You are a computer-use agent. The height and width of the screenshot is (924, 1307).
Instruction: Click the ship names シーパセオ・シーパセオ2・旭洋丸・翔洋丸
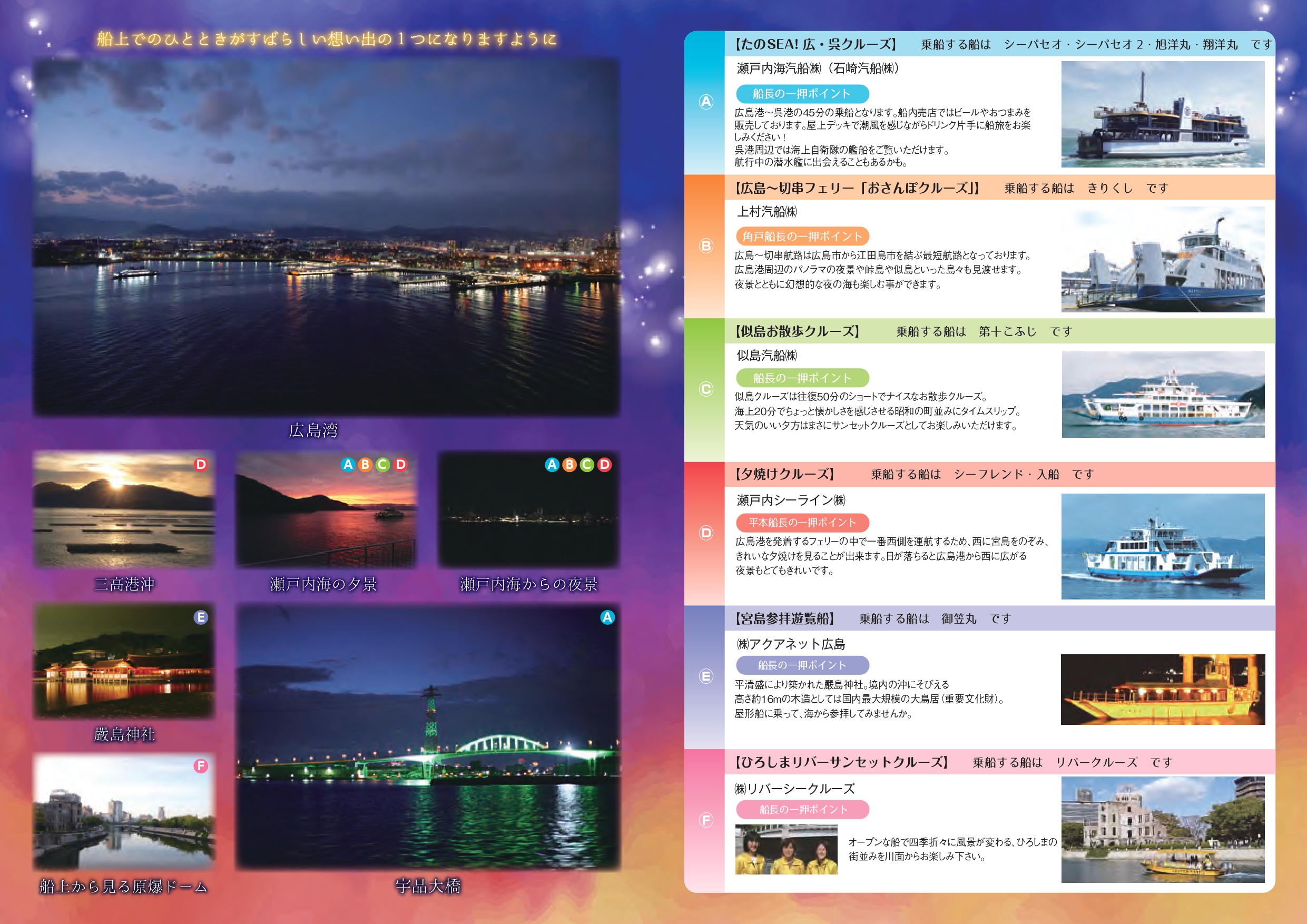tap(1121, 44)
